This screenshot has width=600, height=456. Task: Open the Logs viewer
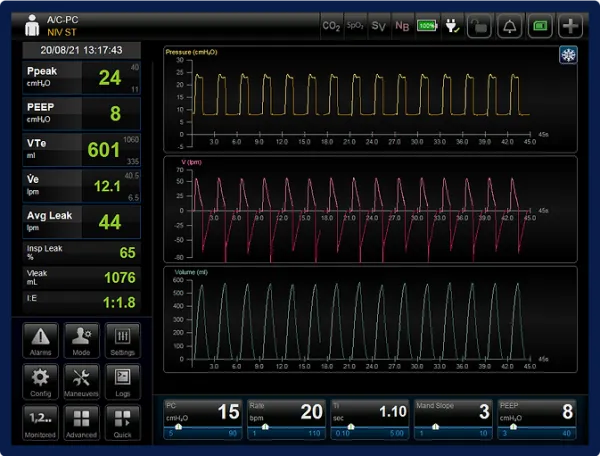tap(123, 381)
